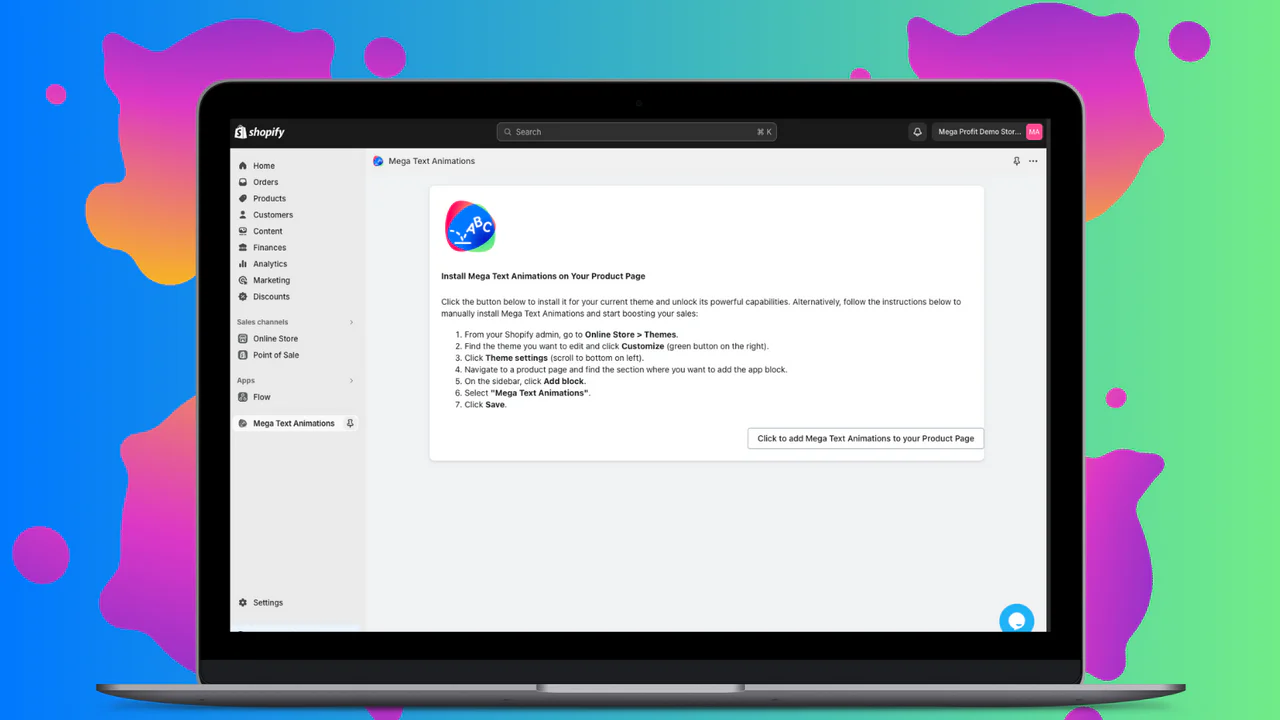Click the Mega Text Animations ABC logo
Viewport: 1280px width, 720px height.
pyautogui.click(x=470, y=226)
